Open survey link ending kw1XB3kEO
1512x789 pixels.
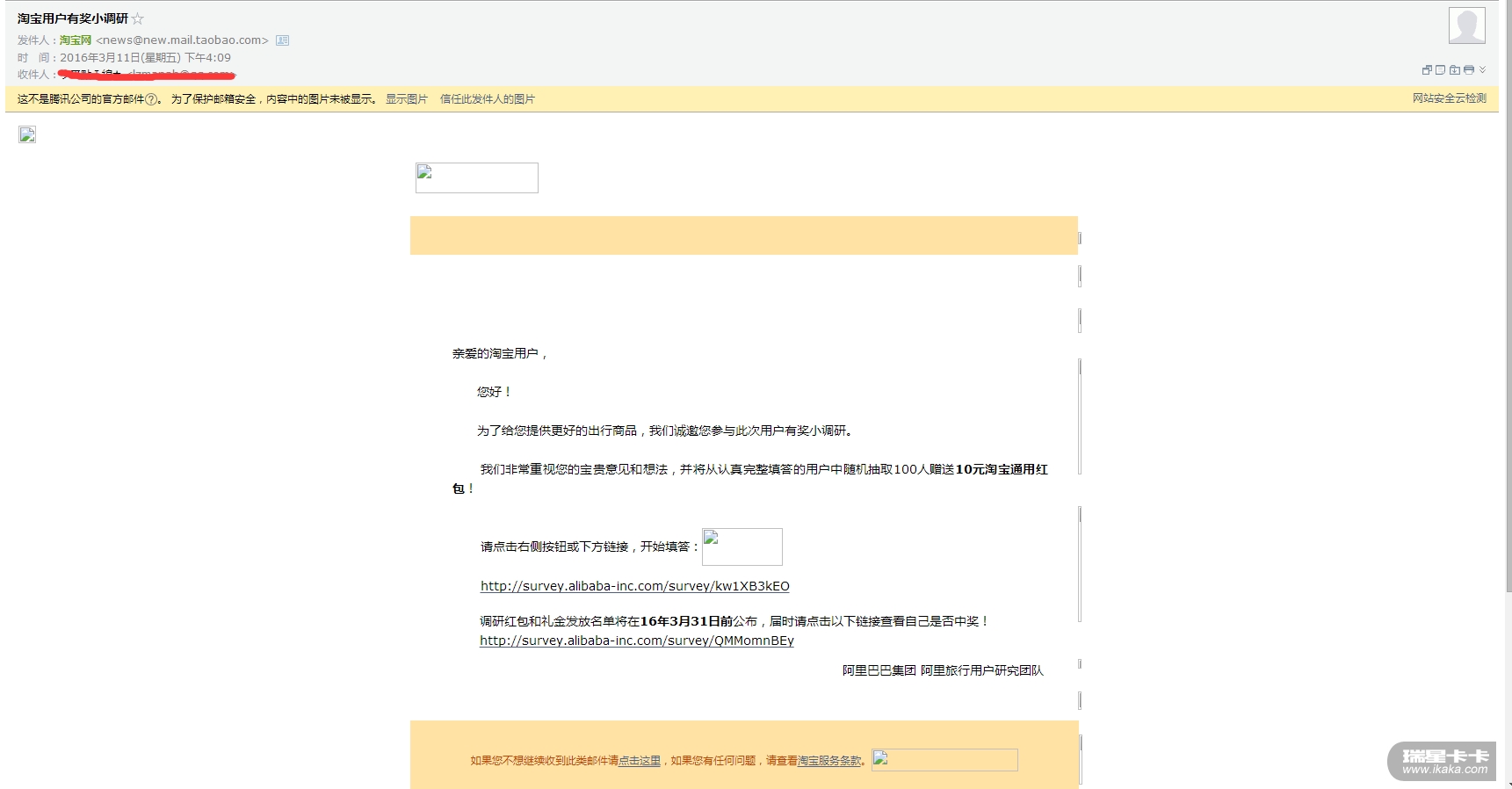tap(635, 586)
